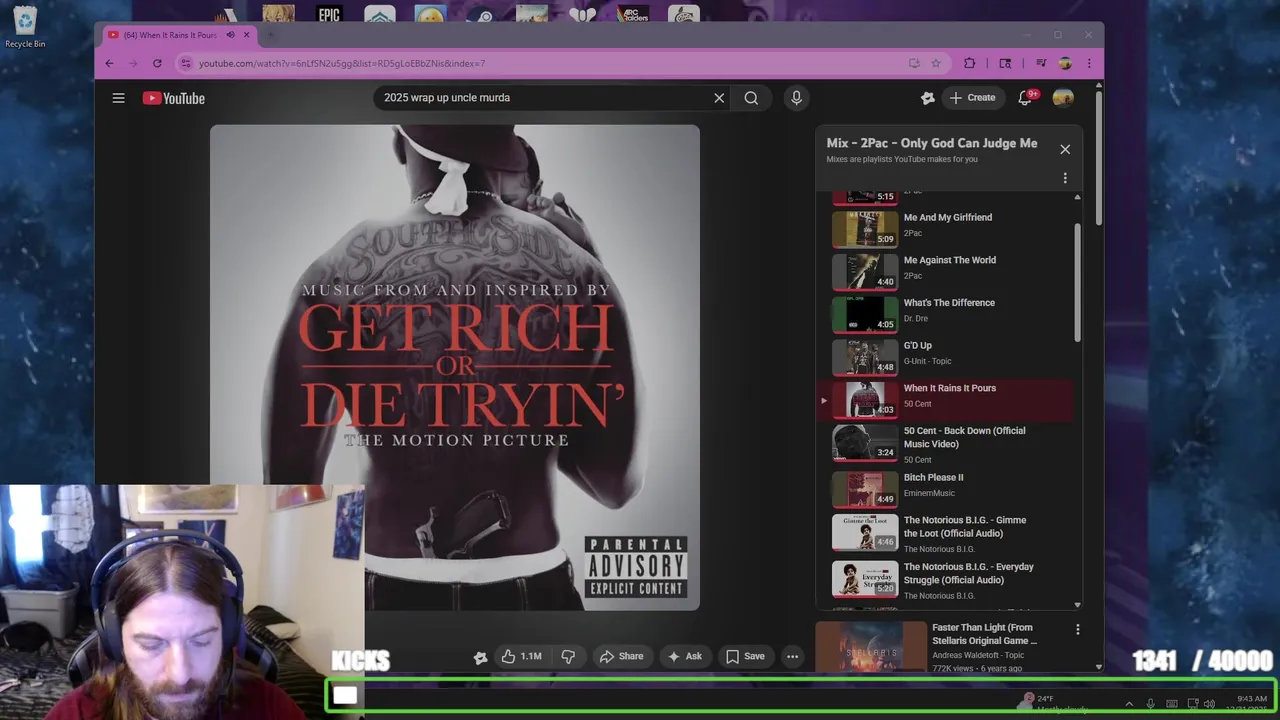Save the video to a playlist
Screen dimensions: 1280x720
point(745,656)
